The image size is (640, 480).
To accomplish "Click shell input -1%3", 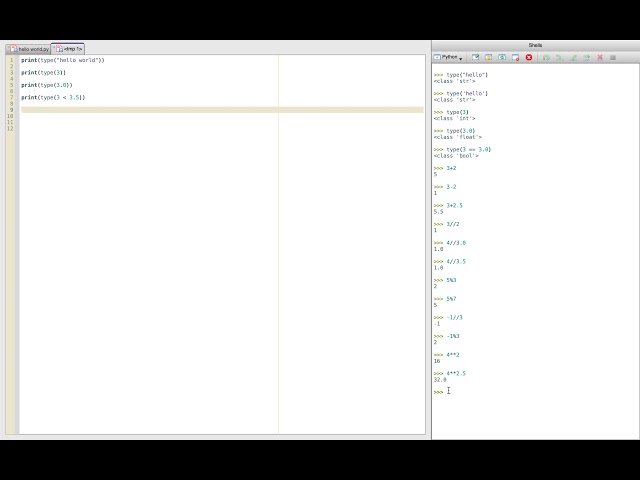I will pos(453,336).
